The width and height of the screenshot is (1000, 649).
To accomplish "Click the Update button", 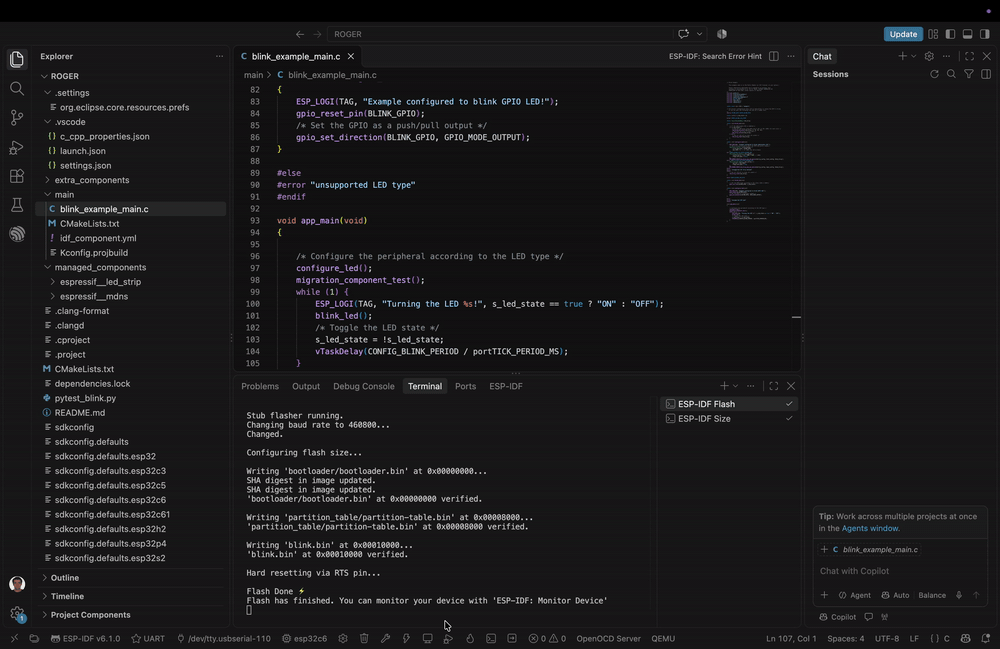I will point(903,34).
